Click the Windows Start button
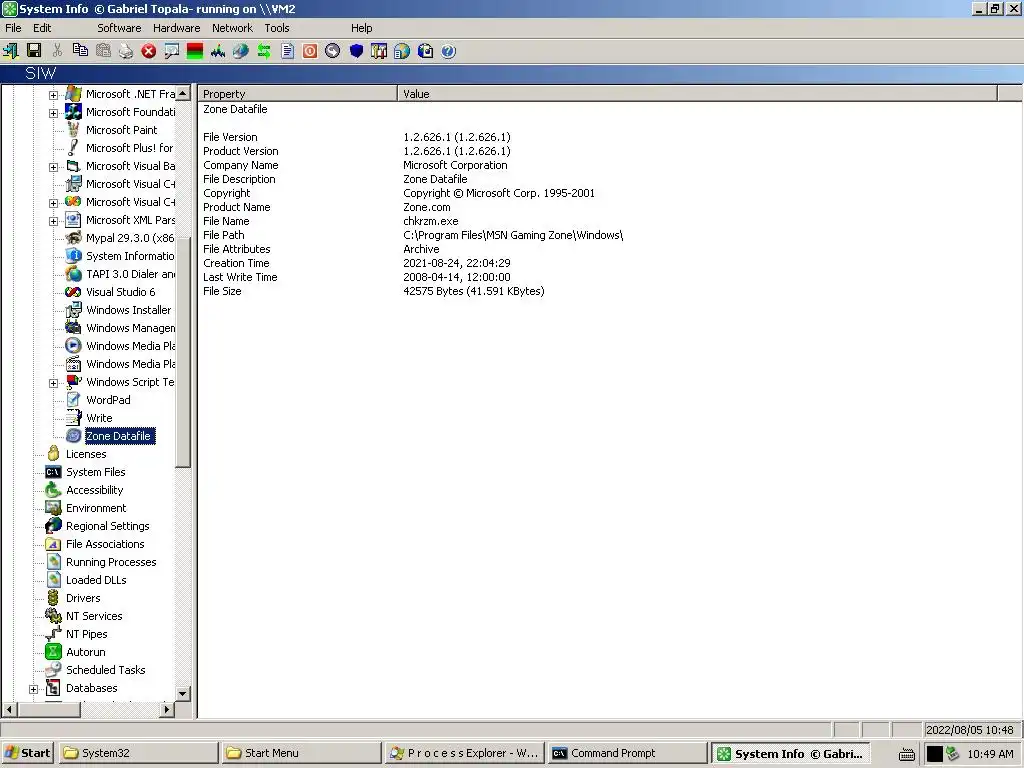This screenshot has height=768, width=1024. (x=27, y=753)
